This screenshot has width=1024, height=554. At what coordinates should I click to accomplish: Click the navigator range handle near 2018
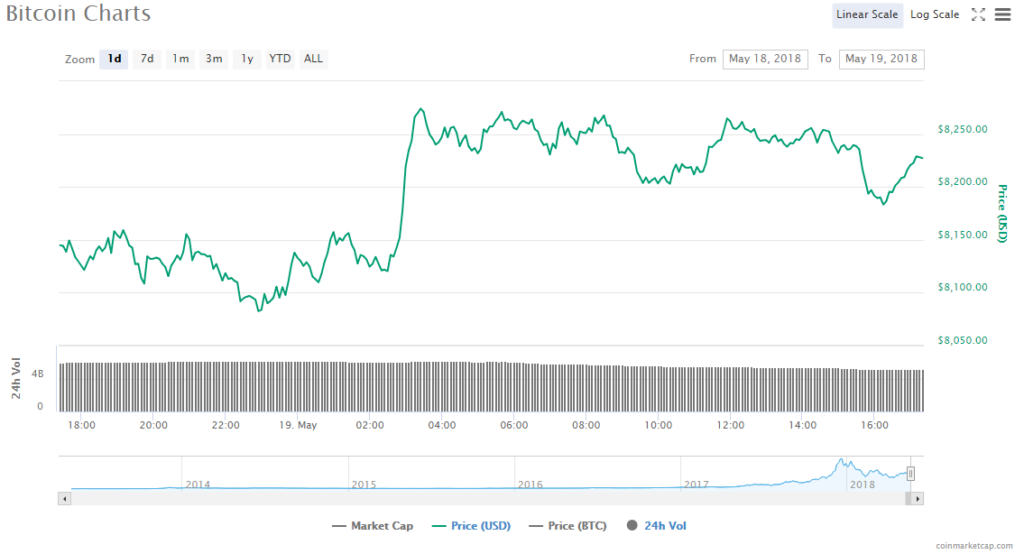pos(911,474)
